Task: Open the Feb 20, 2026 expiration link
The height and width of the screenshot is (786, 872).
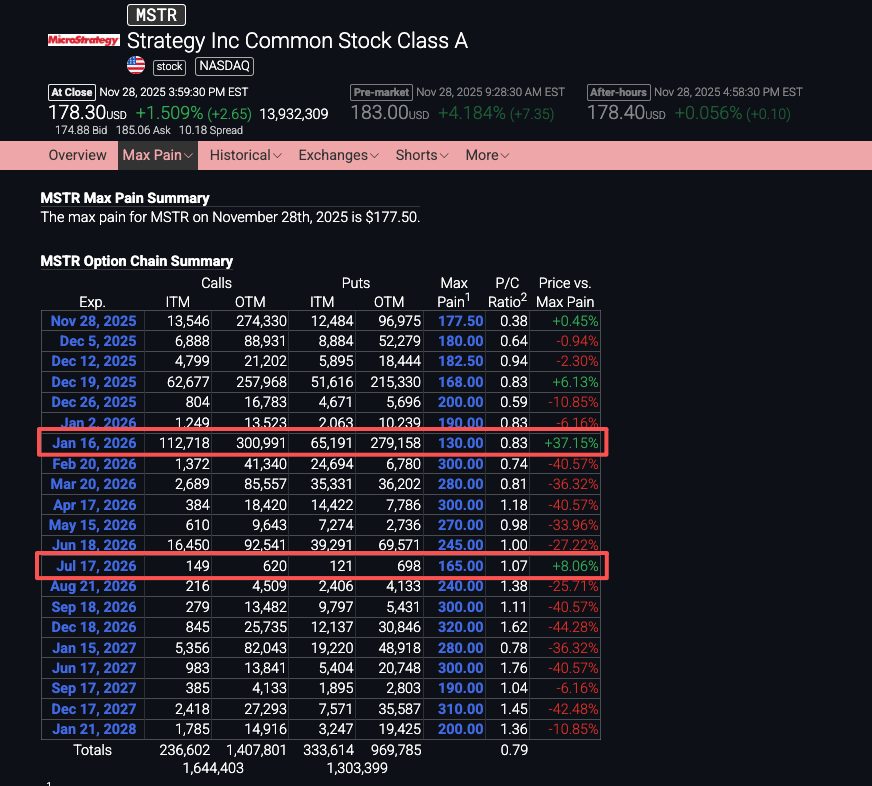Action: [x=94, y=464]
